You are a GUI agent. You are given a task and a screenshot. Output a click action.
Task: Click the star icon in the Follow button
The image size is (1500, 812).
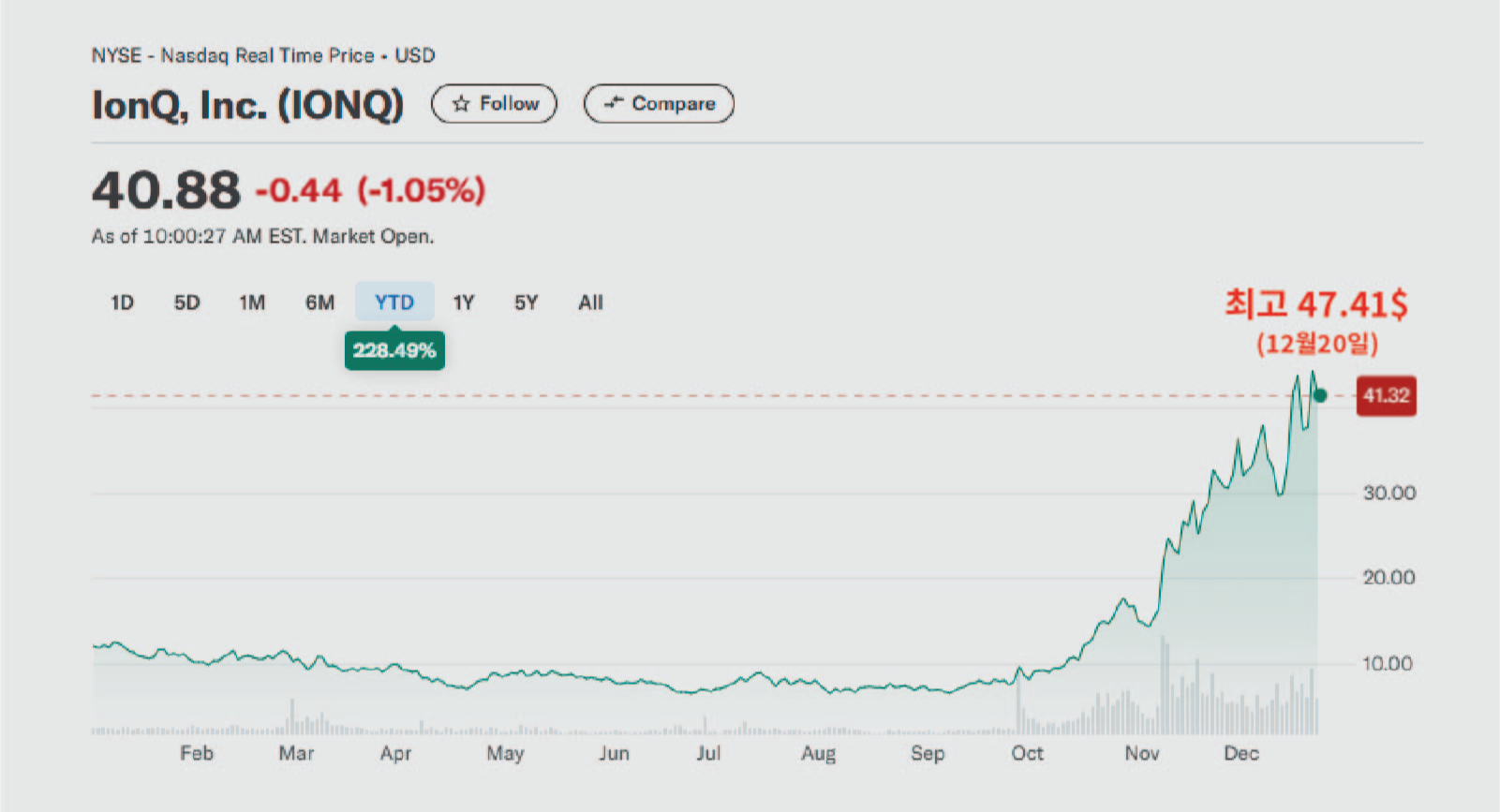pos(461,104)
